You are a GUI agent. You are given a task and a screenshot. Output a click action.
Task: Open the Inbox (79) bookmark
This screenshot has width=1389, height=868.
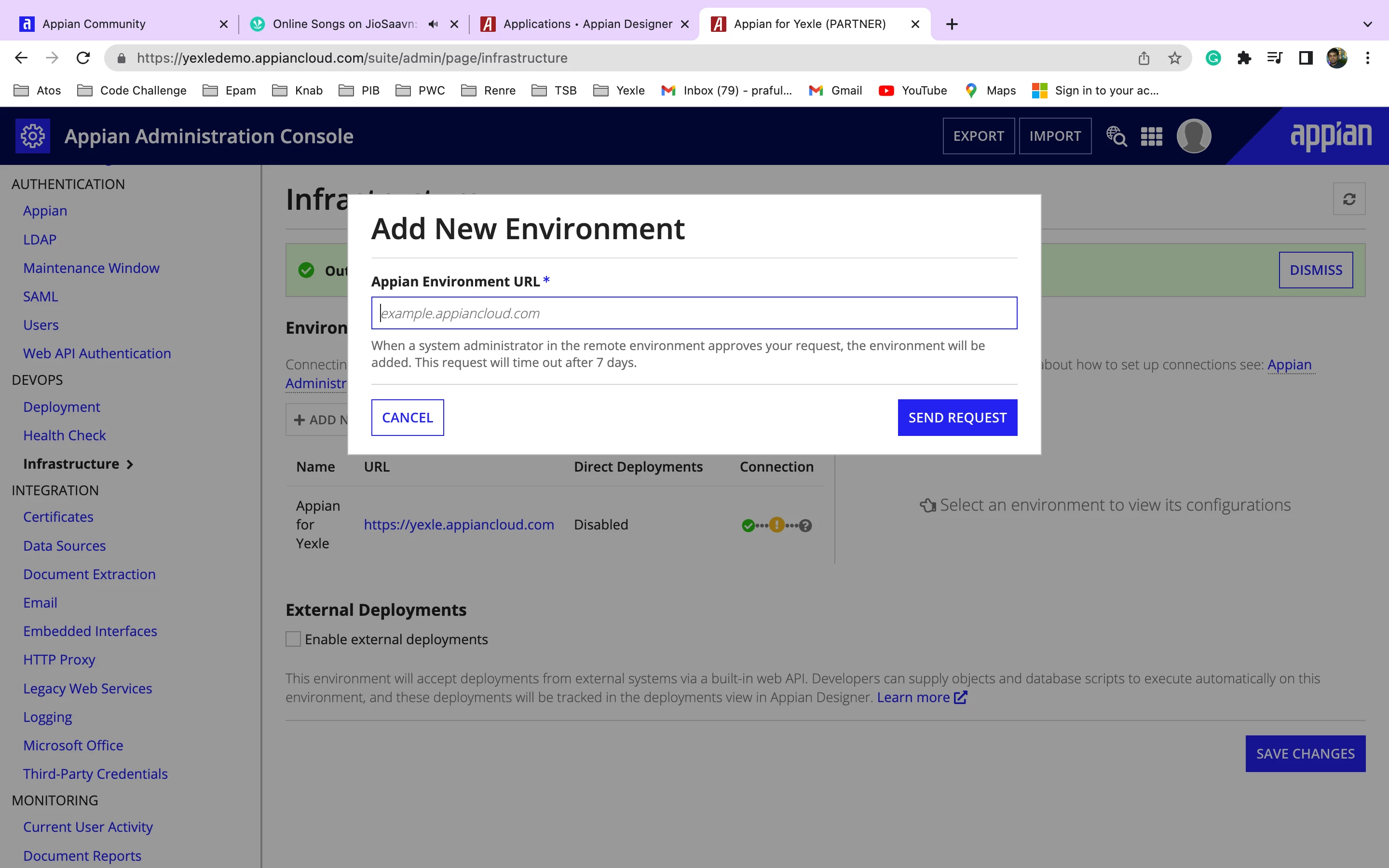[726, 91]
